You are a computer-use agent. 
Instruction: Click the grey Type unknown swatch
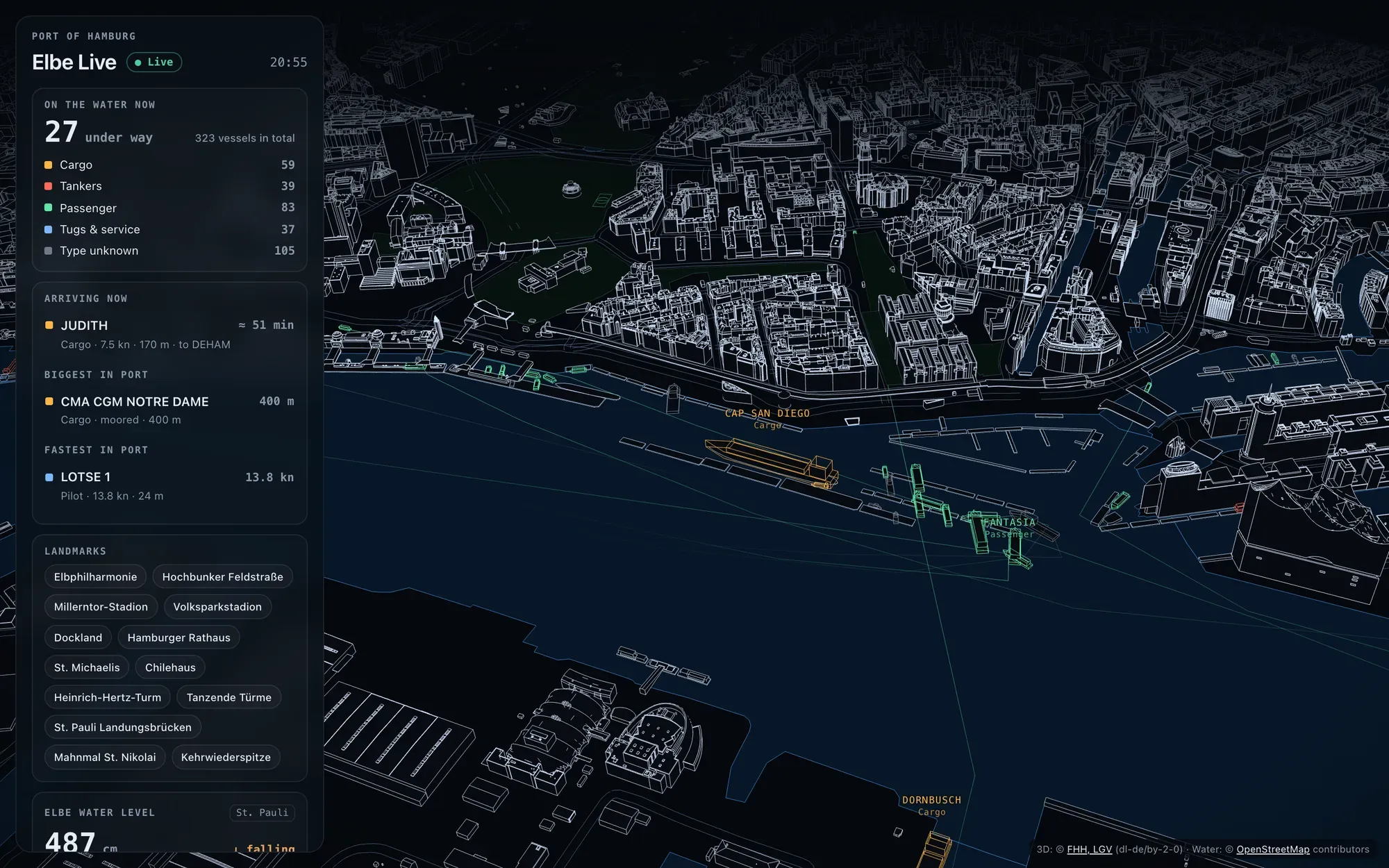pyautogui.click(x=49, y=251)
